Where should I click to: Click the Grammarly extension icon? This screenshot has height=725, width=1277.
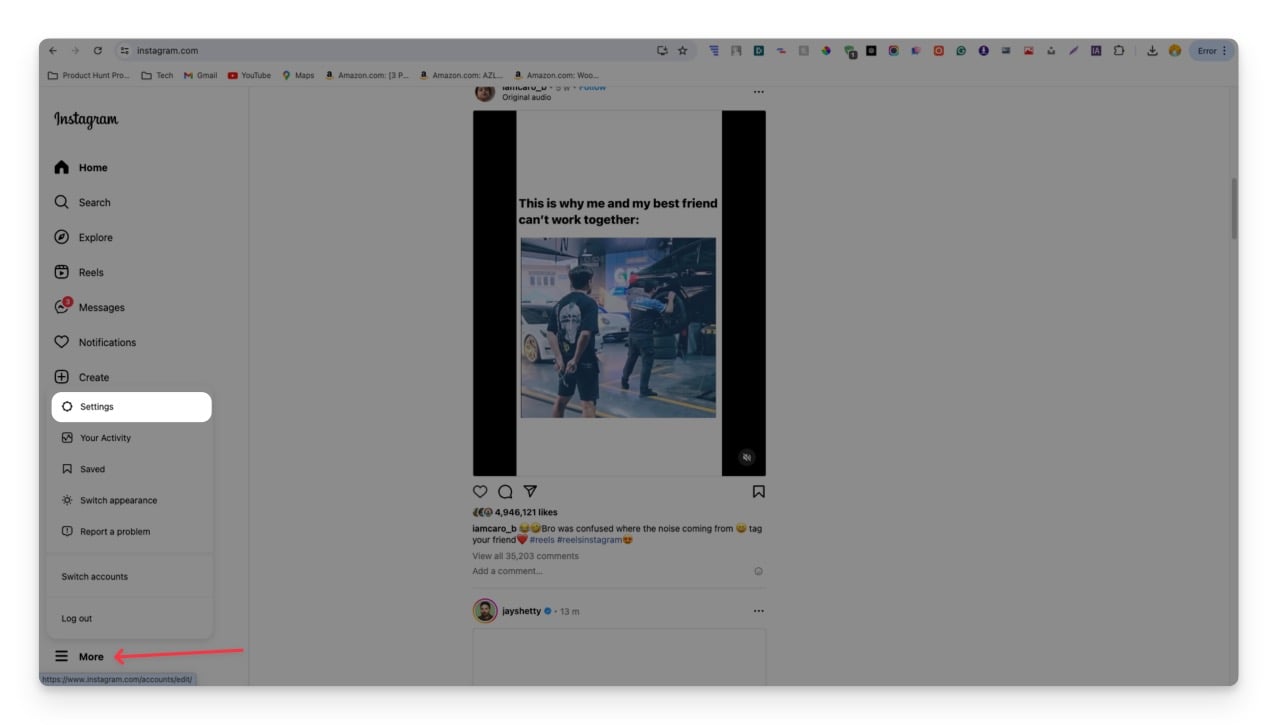[x=961, y=51]
